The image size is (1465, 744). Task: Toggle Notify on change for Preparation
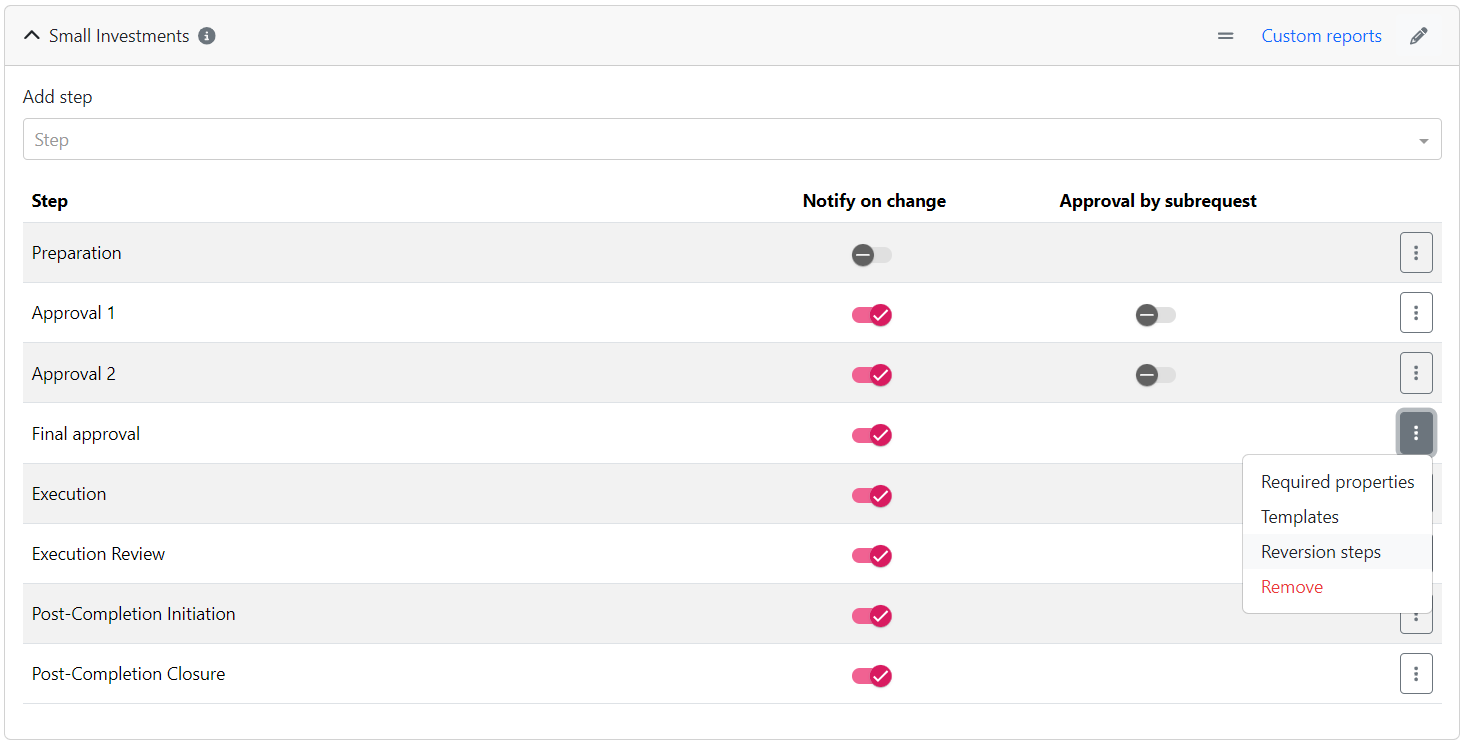(872, 255)
